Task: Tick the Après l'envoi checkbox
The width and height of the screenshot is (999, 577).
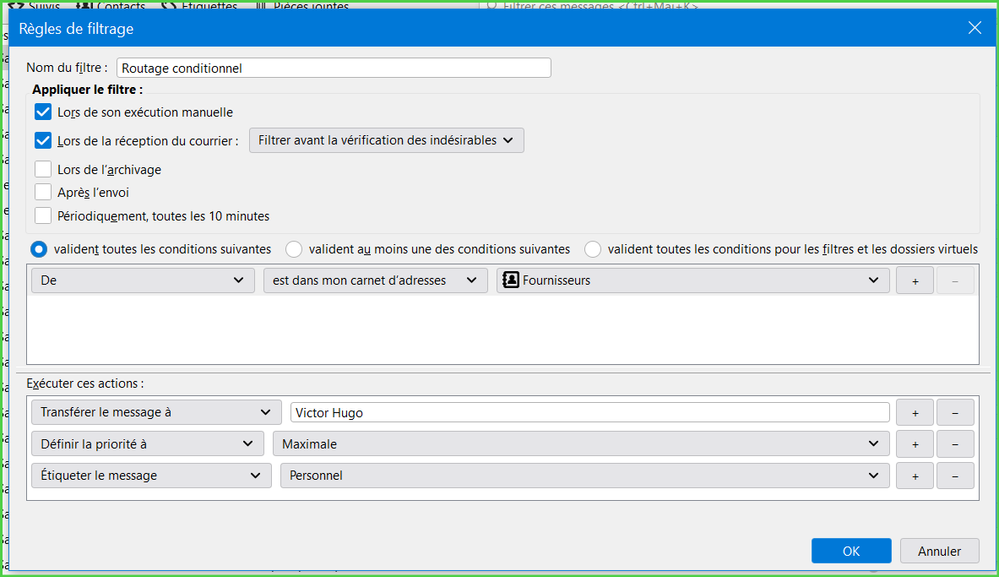Action: [x=43, y=192]
